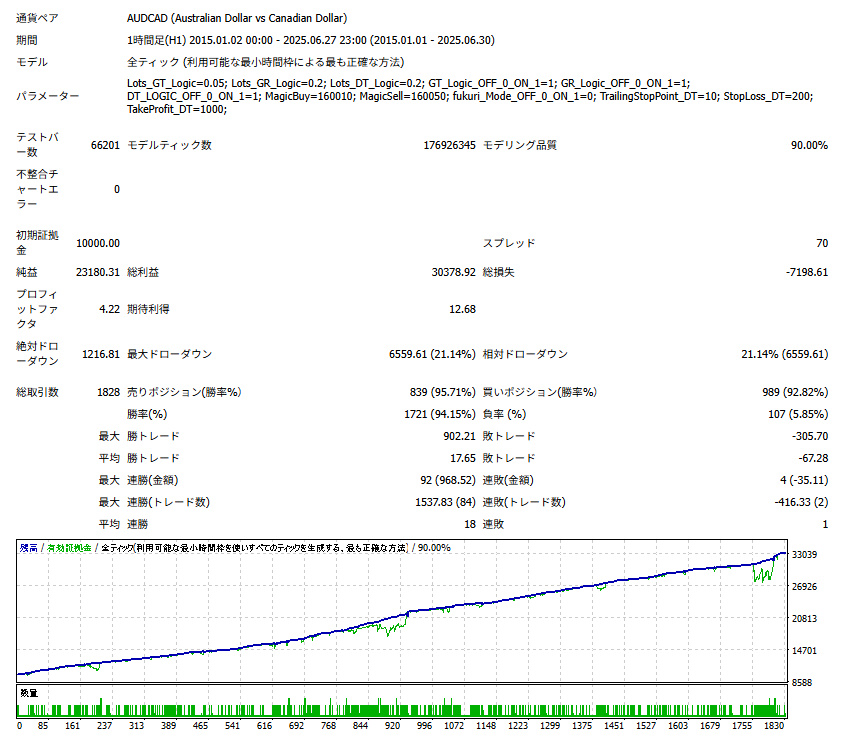Click the '買いポジション(勝率%)' label
Screen dimensions: 842x739
click(540, 393)
